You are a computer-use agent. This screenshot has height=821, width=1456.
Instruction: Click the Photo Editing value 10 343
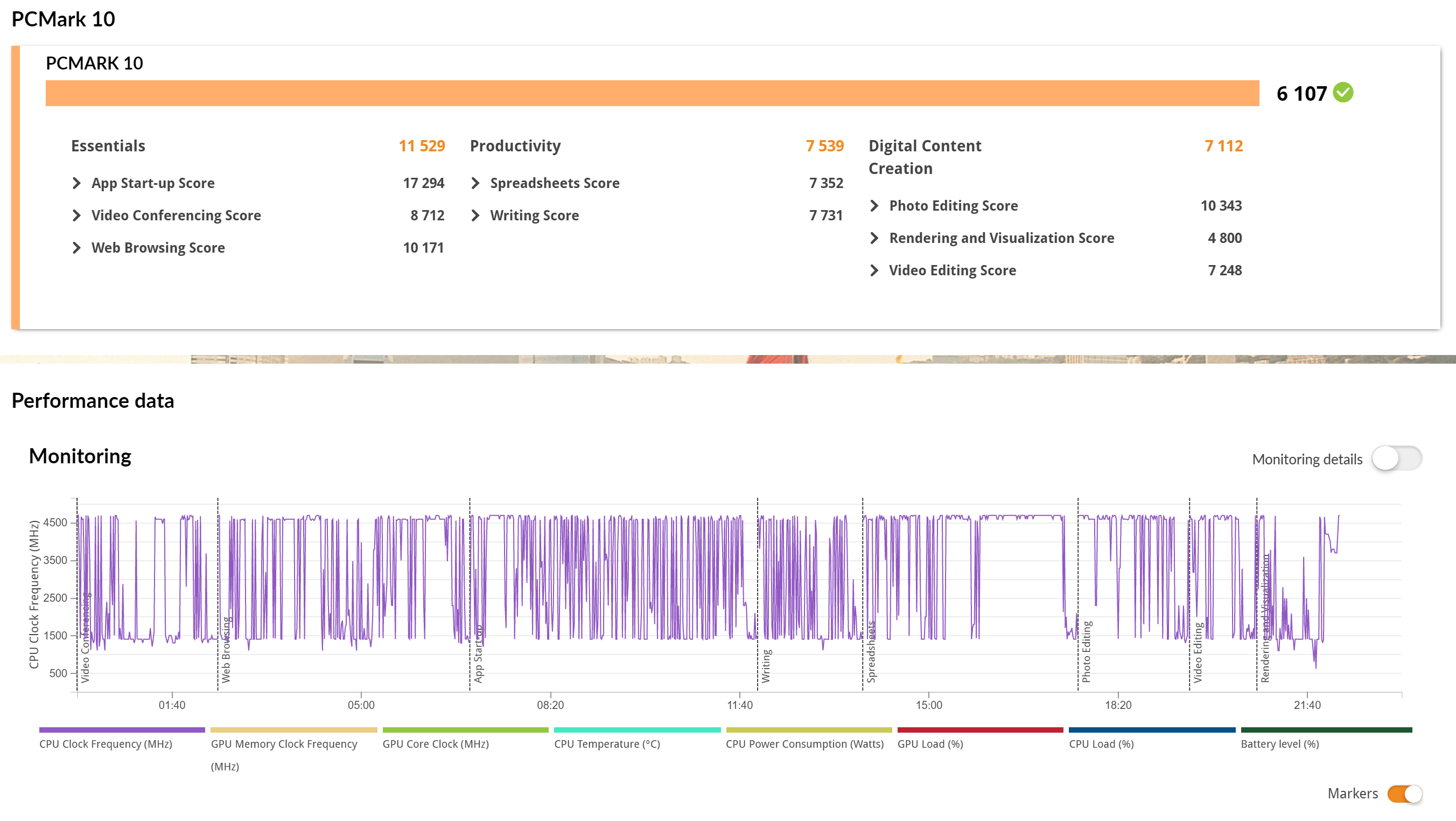(1221, 206)
